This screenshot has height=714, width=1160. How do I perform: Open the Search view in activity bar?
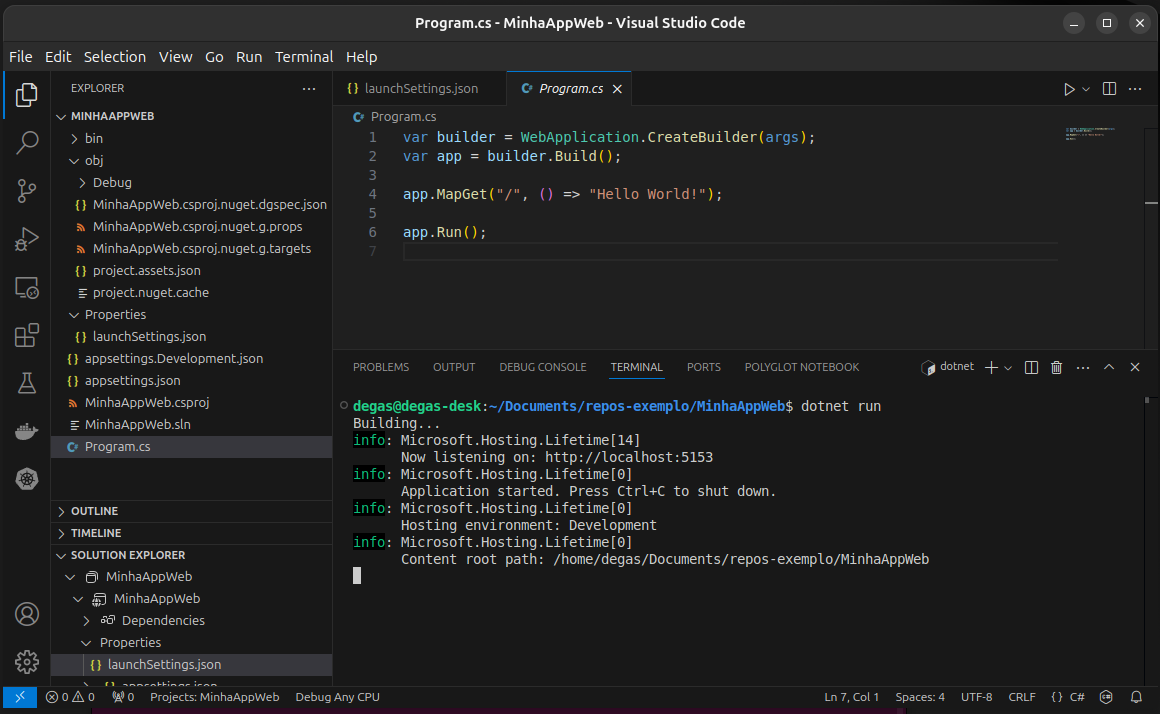click(x=27, y=143)
